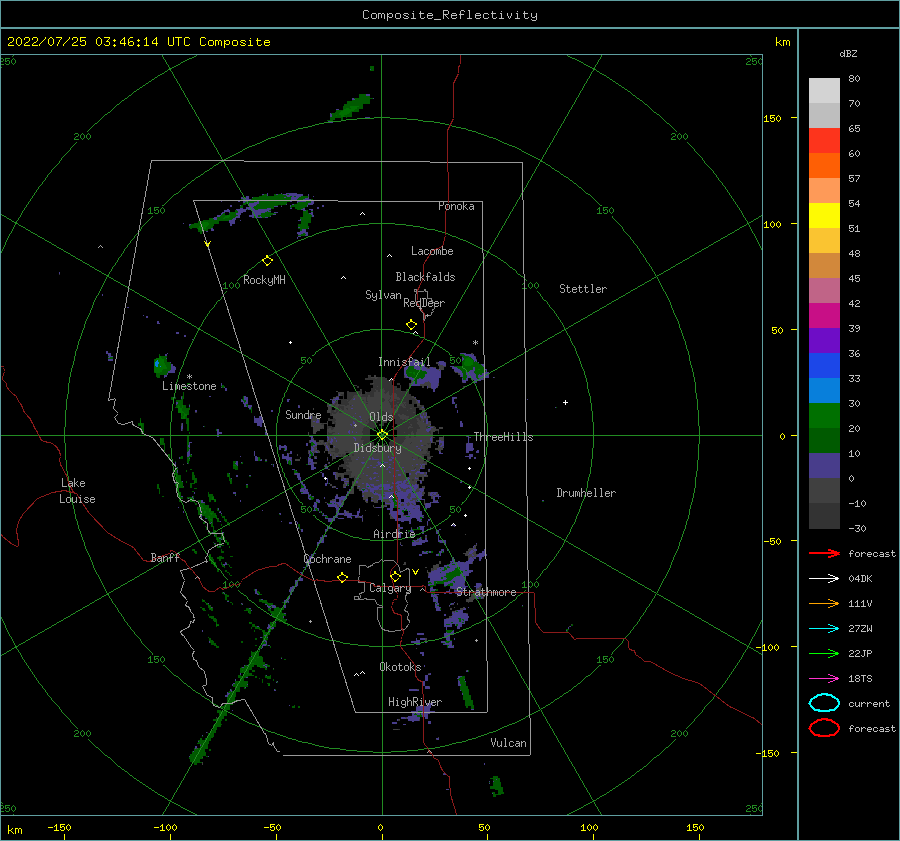The height and width of the screenshot is (841, 900).
Task: Click the yellow diamond marker near RockyMH
Action: 267,261
